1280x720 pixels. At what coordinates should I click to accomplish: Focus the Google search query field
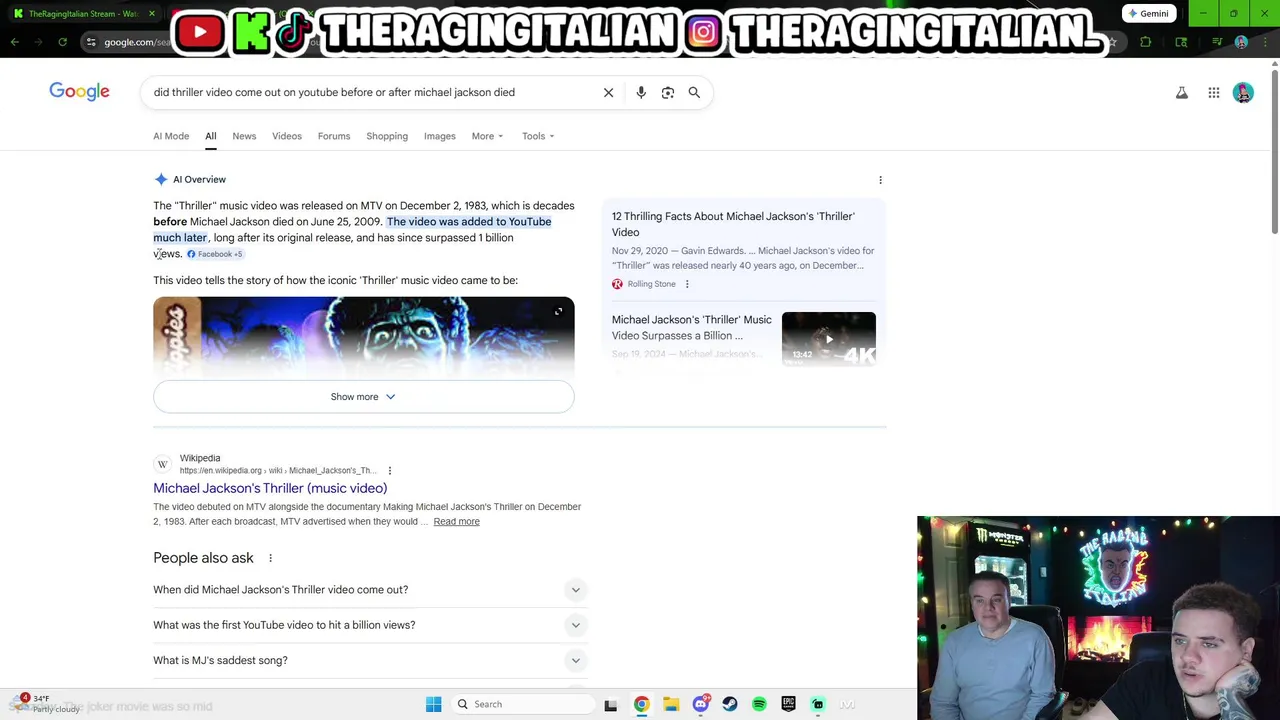[x=370, y=92]
